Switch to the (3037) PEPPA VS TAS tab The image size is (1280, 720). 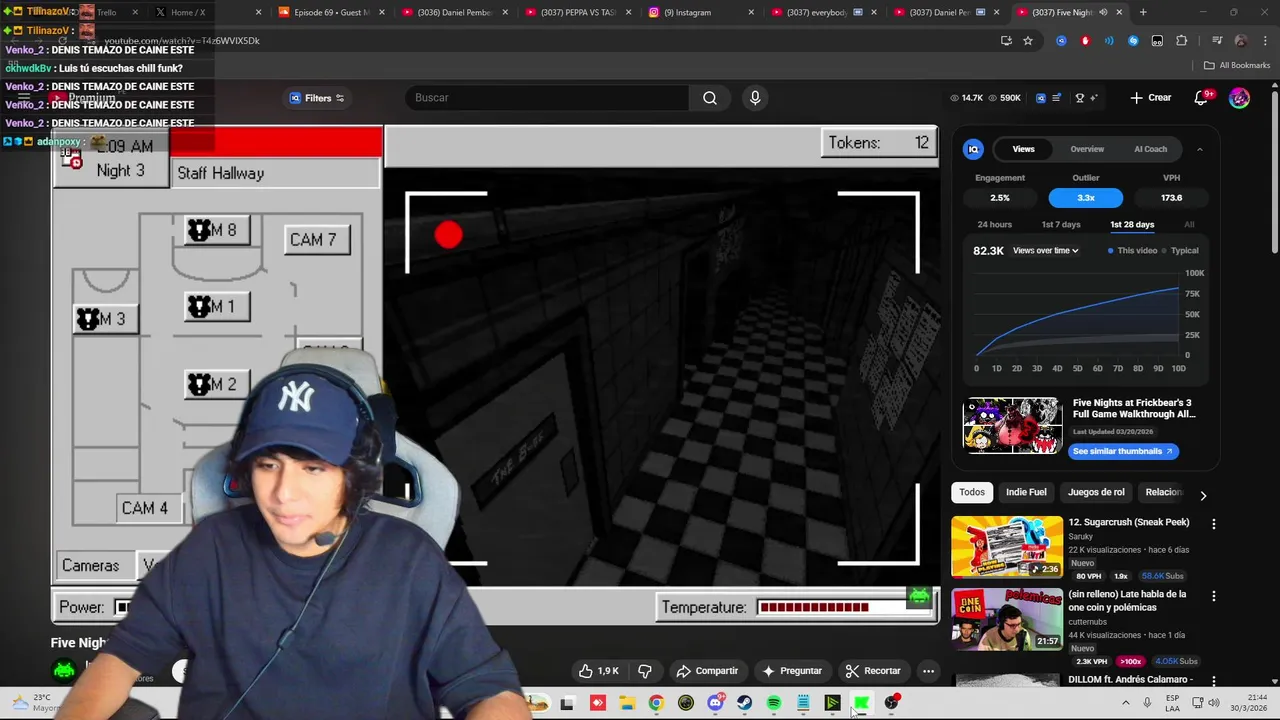tap(577, 12)
